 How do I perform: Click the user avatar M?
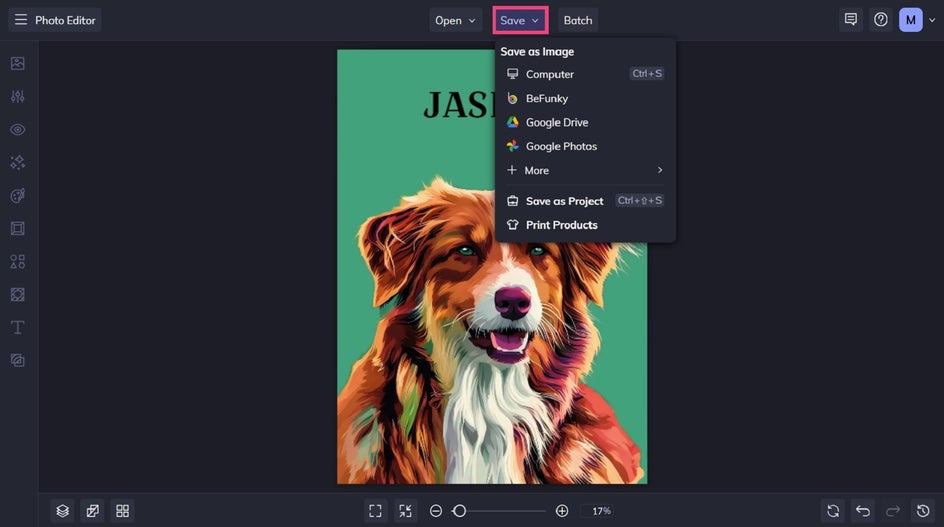click(x=911, y=20)
